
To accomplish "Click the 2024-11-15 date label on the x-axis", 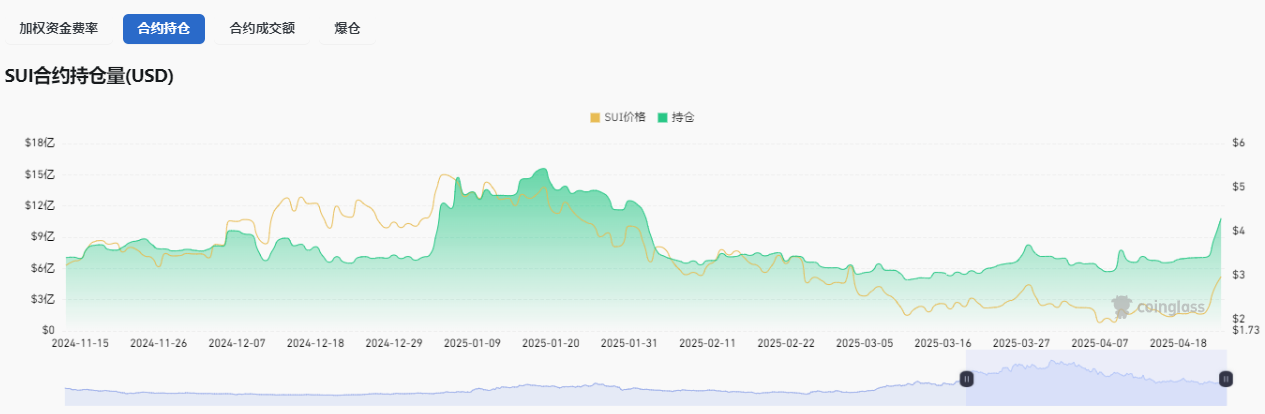I will (80, 342).
